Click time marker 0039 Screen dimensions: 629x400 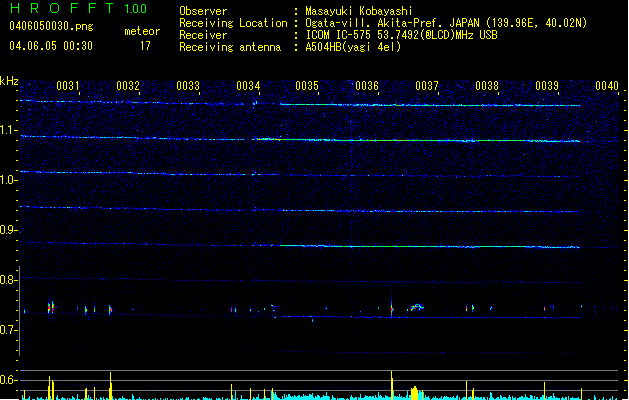[547, 86]
